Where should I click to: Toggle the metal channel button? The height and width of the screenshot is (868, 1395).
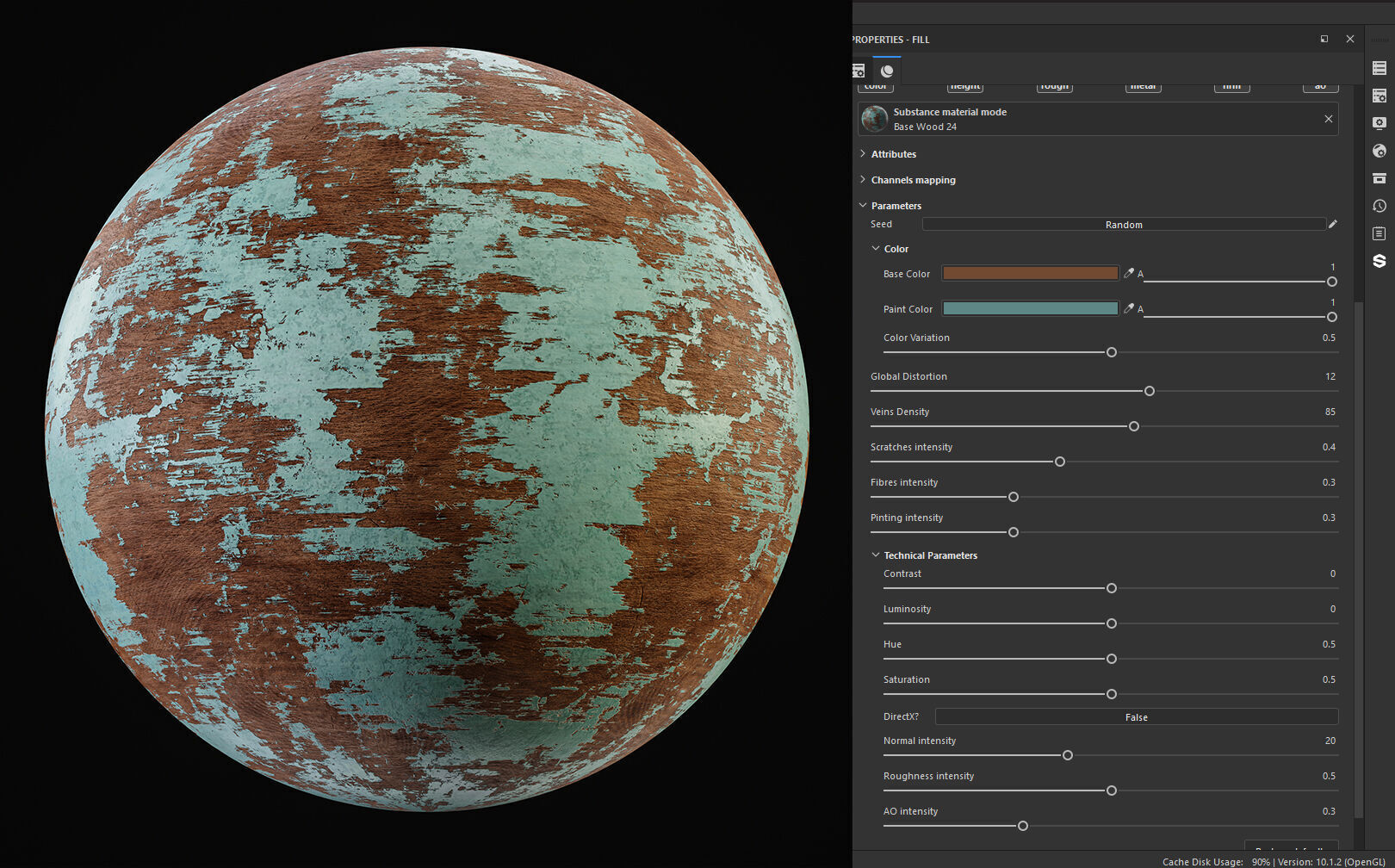[x=1143, y=87]
